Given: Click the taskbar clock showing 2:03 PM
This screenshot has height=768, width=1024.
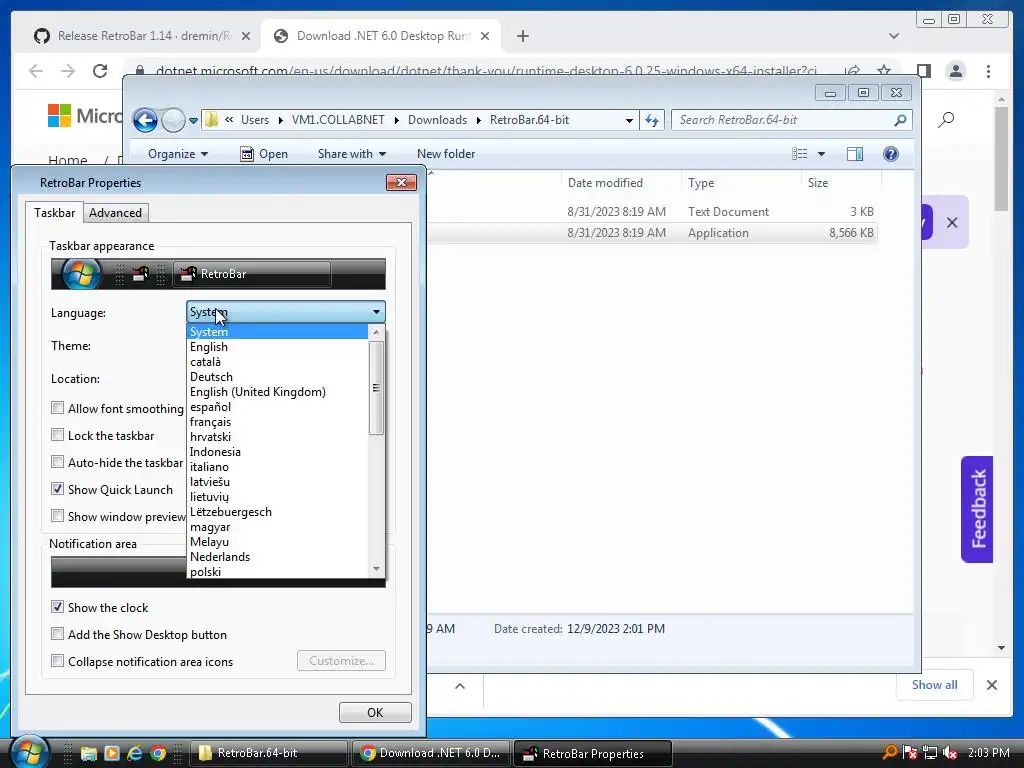Looking at the screenshot, I should tap(989, 752).
